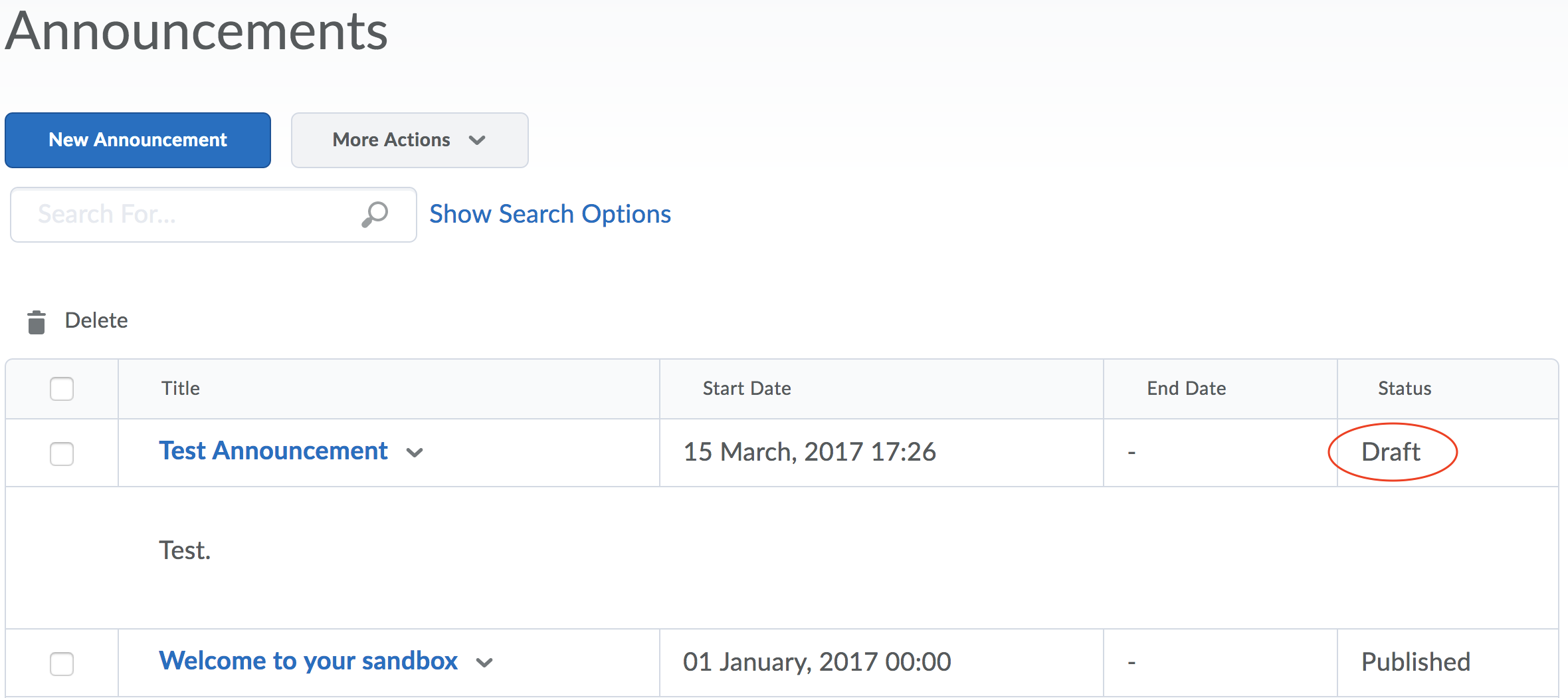Open the Welcome to your sandbox chevron menu
This screenshot has height=698, width=1568.
click(x=485, y=663)
